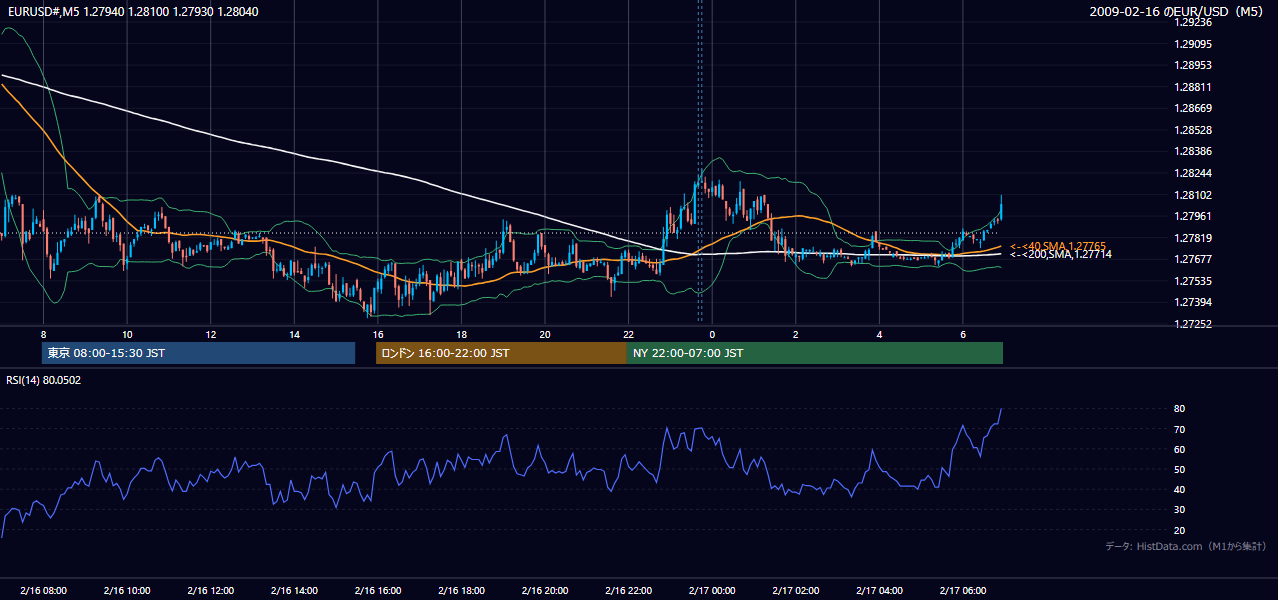
Task: Click the 2/16 12:00 bottom time label
Action: point(210,590)
